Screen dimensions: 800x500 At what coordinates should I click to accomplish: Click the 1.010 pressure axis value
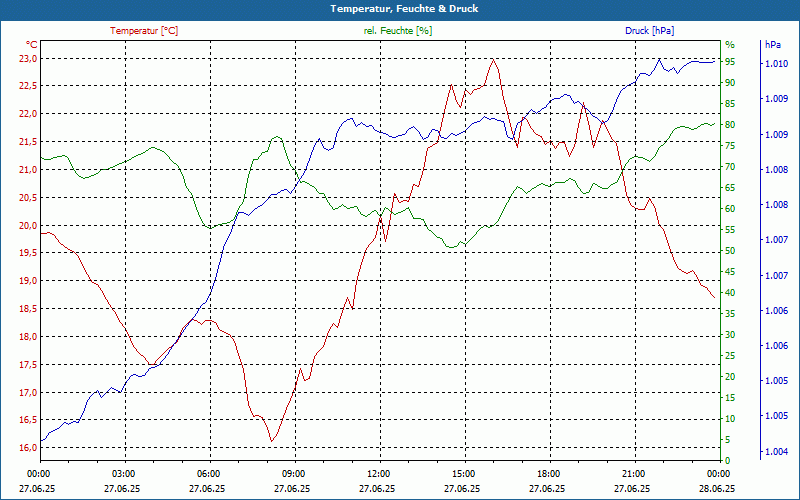pos(776,64)
